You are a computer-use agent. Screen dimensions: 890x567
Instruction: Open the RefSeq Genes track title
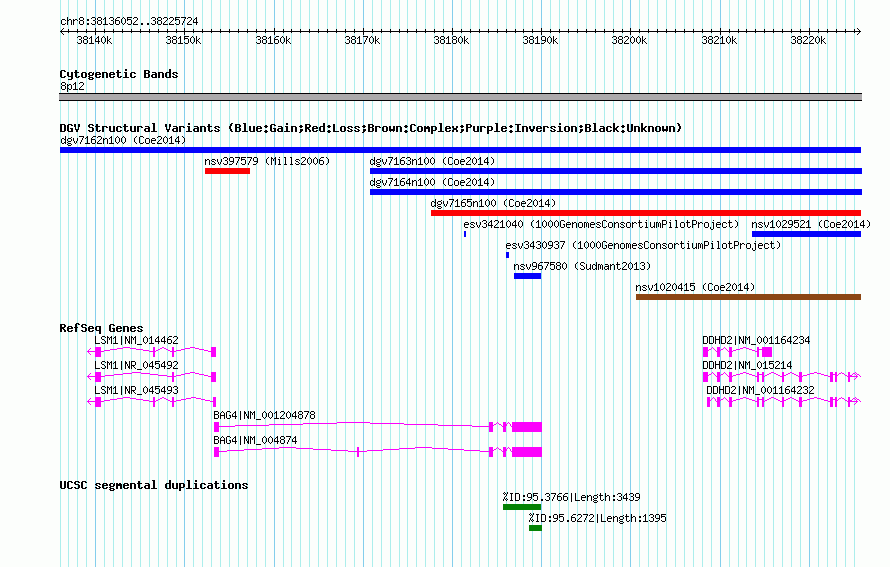[x=101, y=328]
